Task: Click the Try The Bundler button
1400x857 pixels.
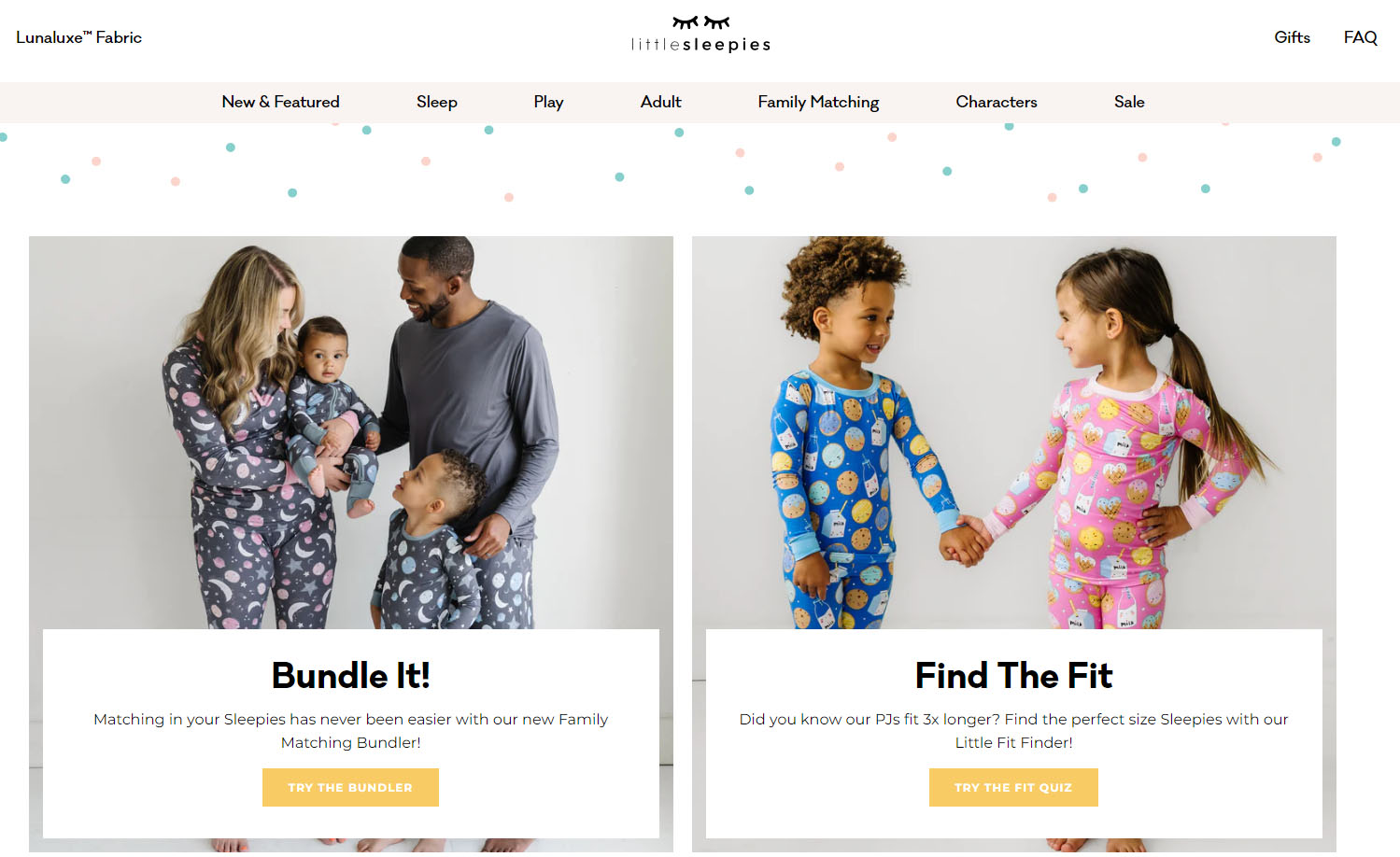Action: (x=350, y=787)
